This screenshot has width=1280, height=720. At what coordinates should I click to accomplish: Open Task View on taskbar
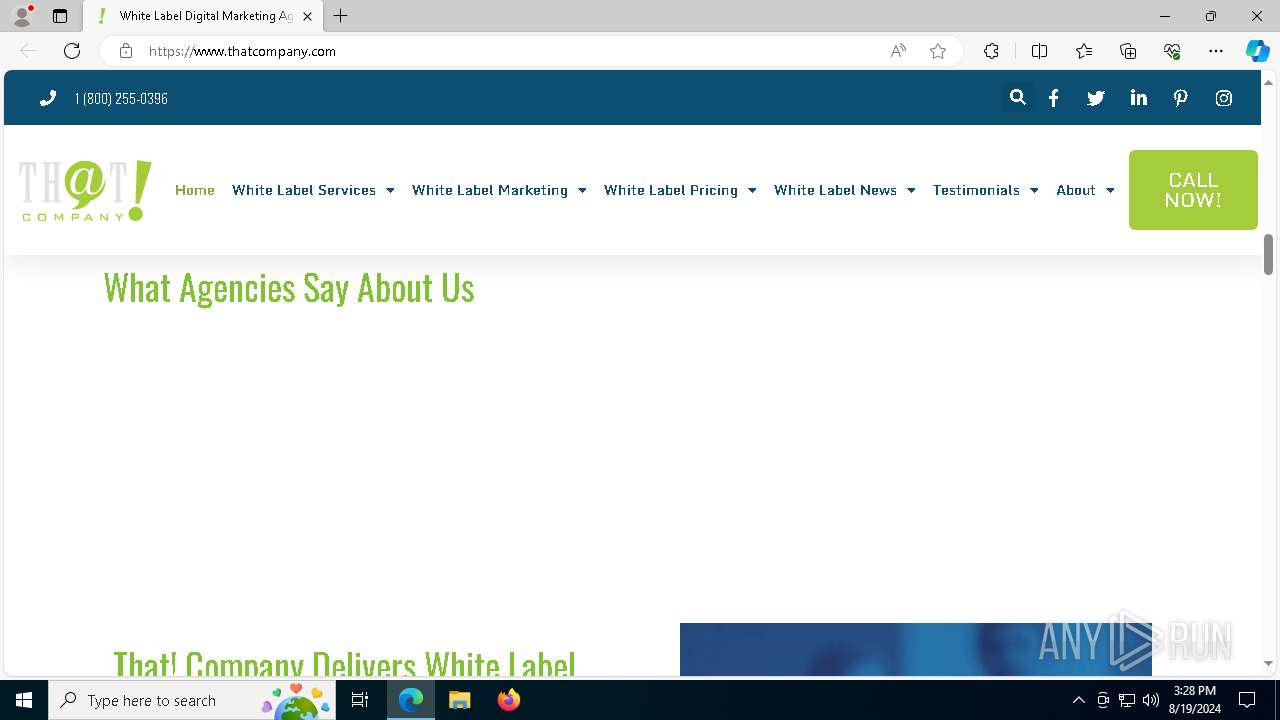coord(360,700)
